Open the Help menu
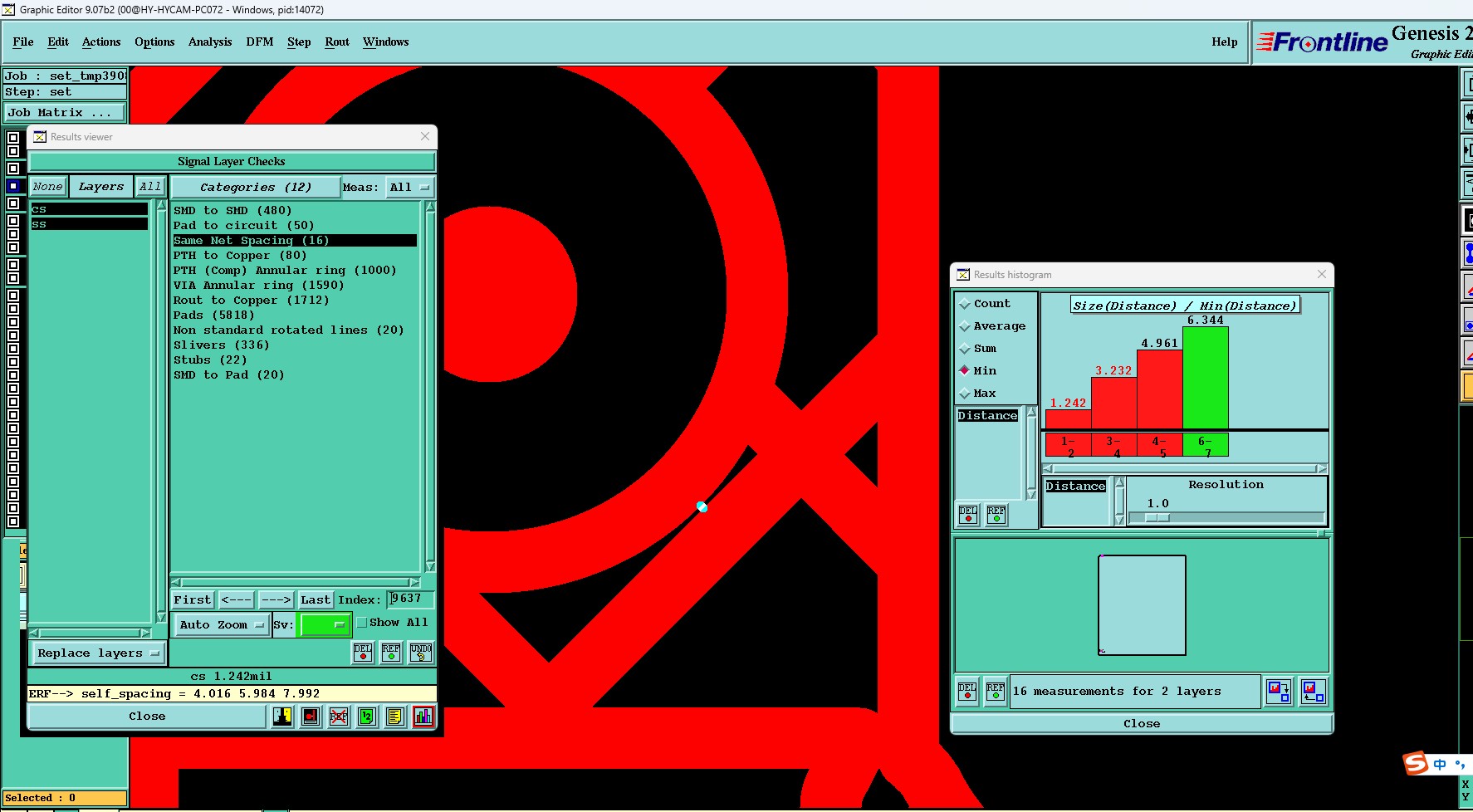This screenshot has width=1473, height=812. tap(1224, 42)
